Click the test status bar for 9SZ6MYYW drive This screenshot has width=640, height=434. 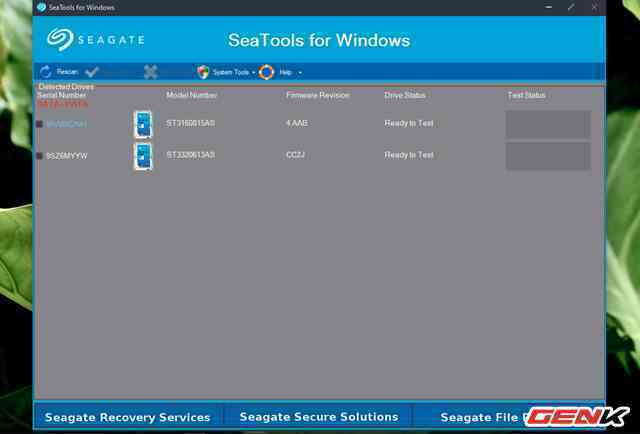548,156
